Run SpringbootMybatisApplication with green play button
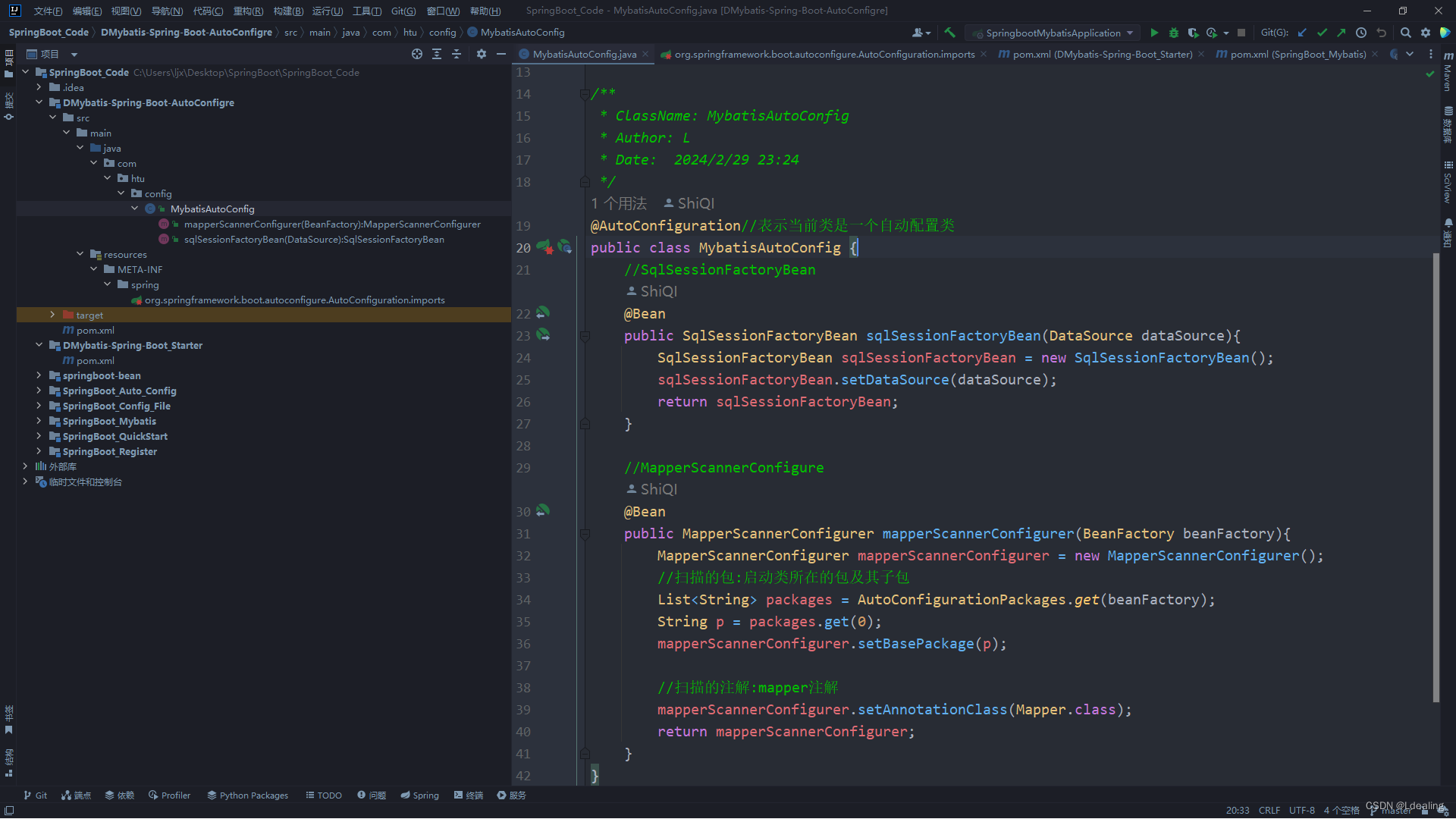This screenshot has height=819, width=1456. coord(1154,33)
